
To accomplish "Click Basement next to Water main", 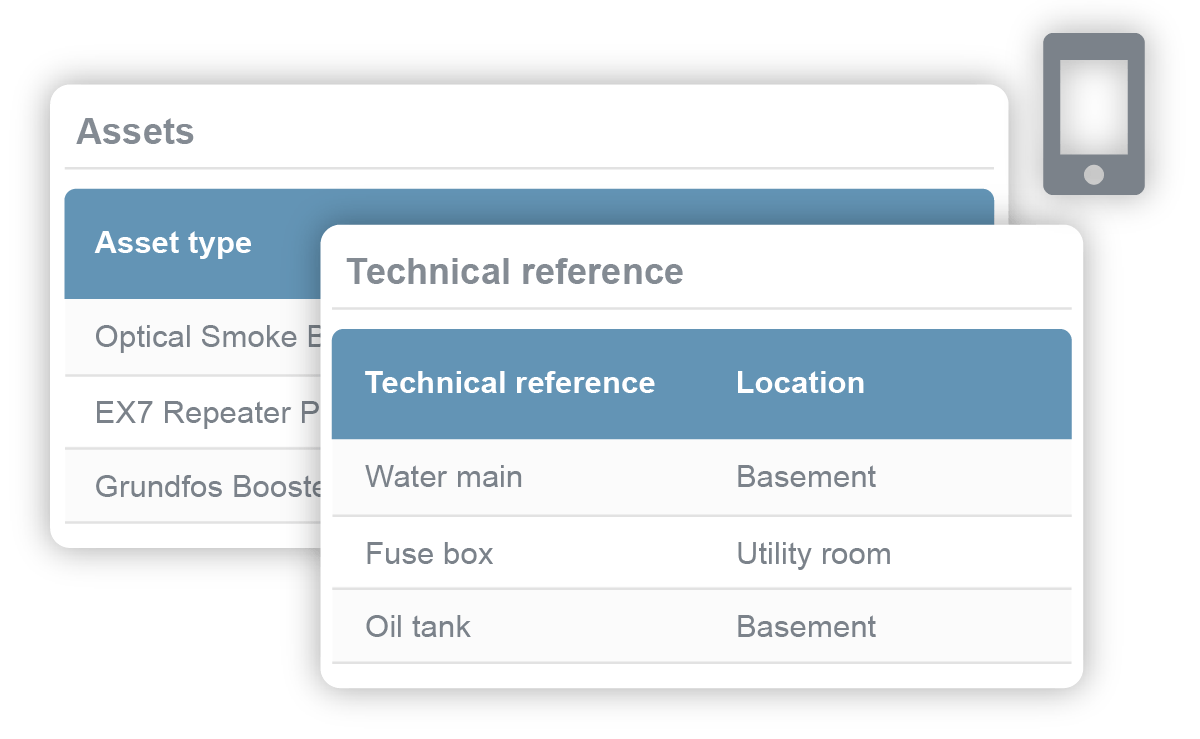I will click(806, 477).
